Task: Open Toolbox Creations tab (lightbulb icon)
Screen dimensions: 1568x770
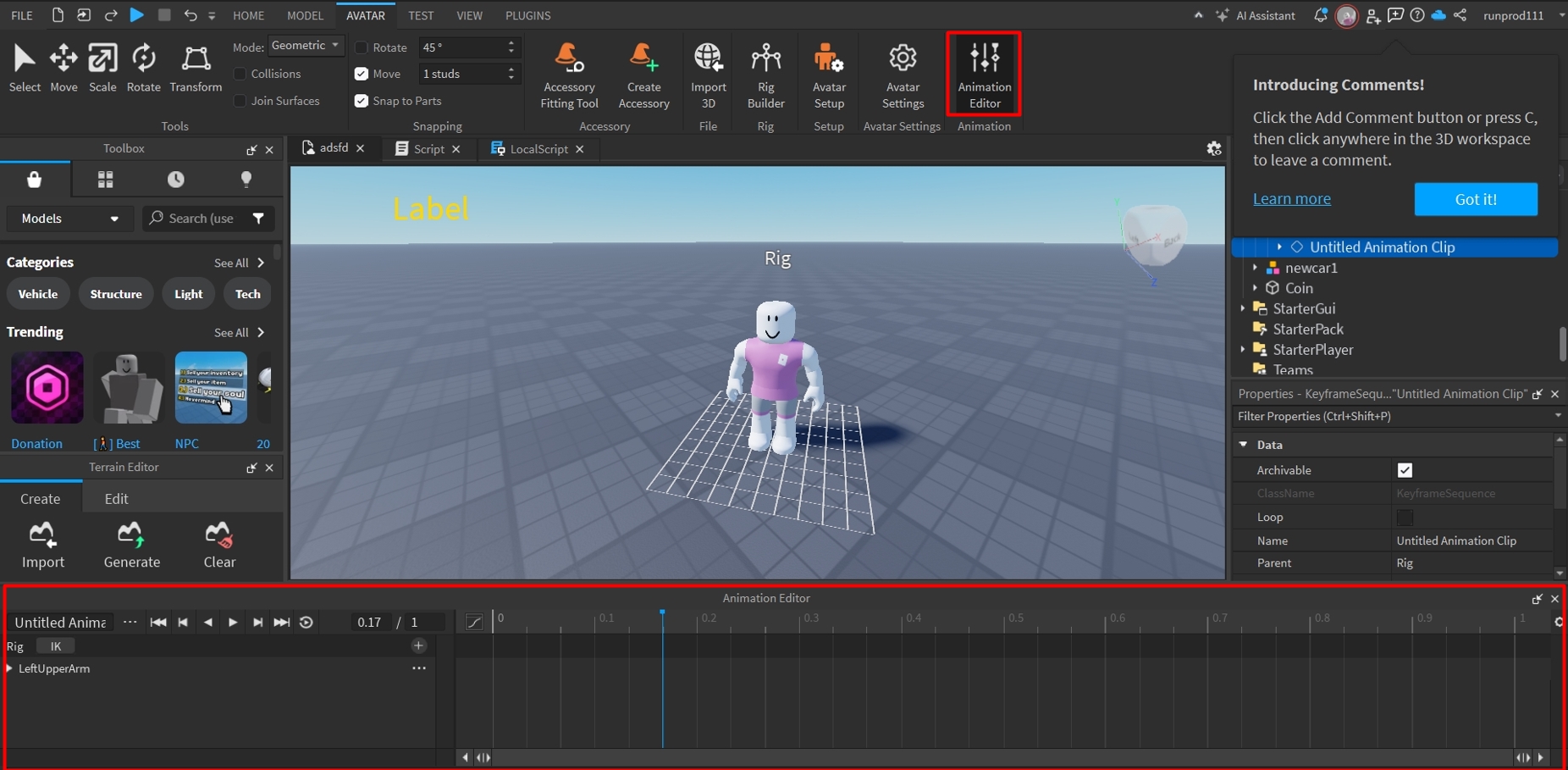Action: [246, 180]
